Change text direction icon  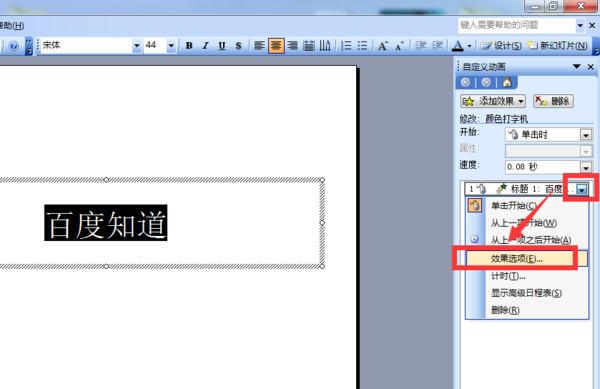(325, 46)
